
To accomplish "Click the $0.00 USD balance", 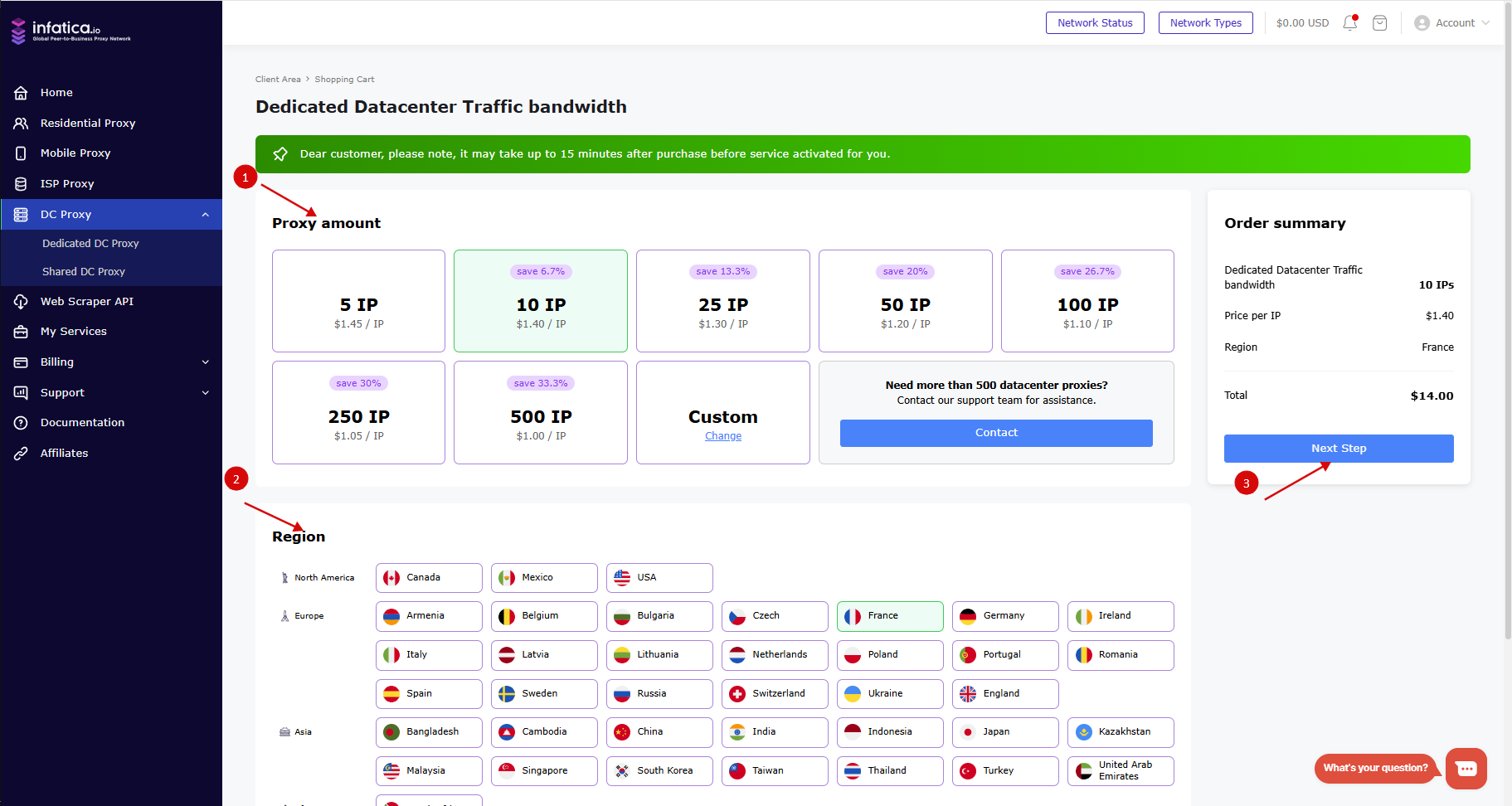I will [x=1302, y=23].
